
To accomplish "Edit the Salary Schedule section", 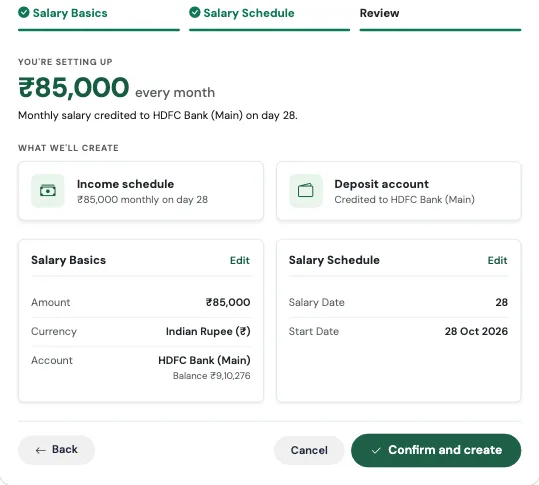I will coord(497,261).
